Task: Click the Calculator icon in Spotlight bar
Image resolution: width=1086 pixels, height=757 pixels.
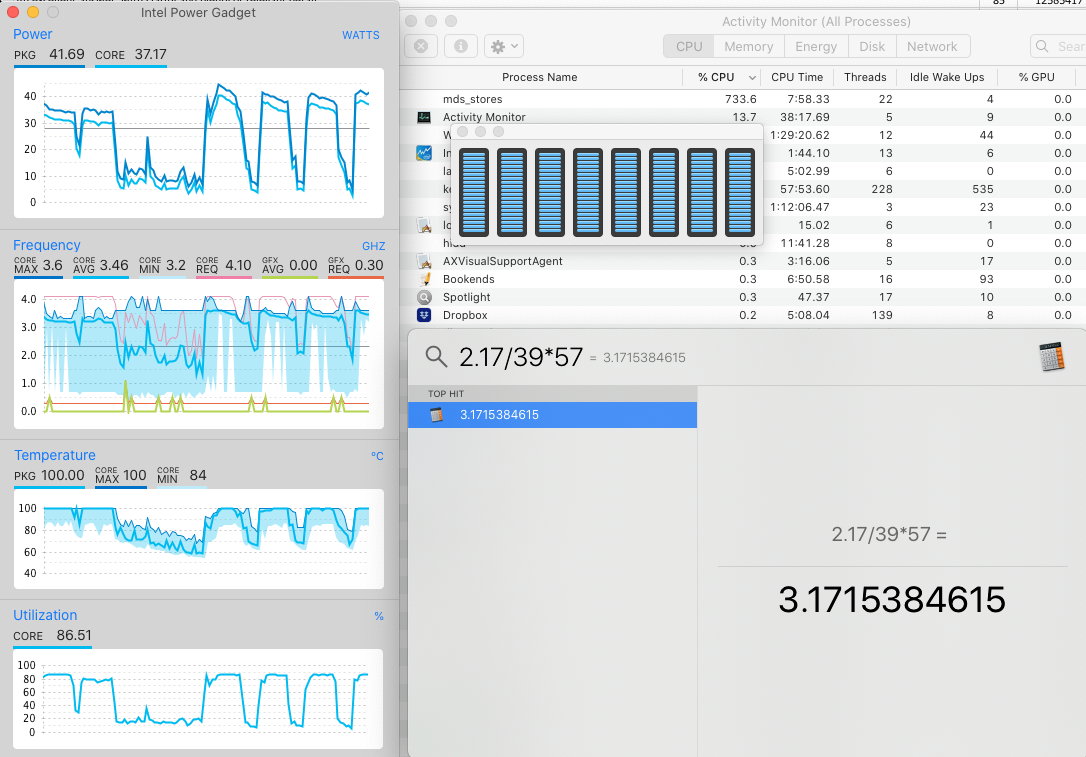Action: click(x=1051, y=357)
